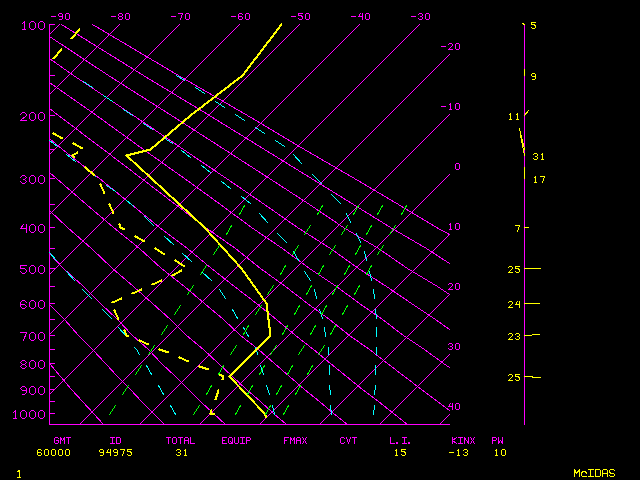Click the CYT column header
This screenshot has height=480, width=640.
348,440
